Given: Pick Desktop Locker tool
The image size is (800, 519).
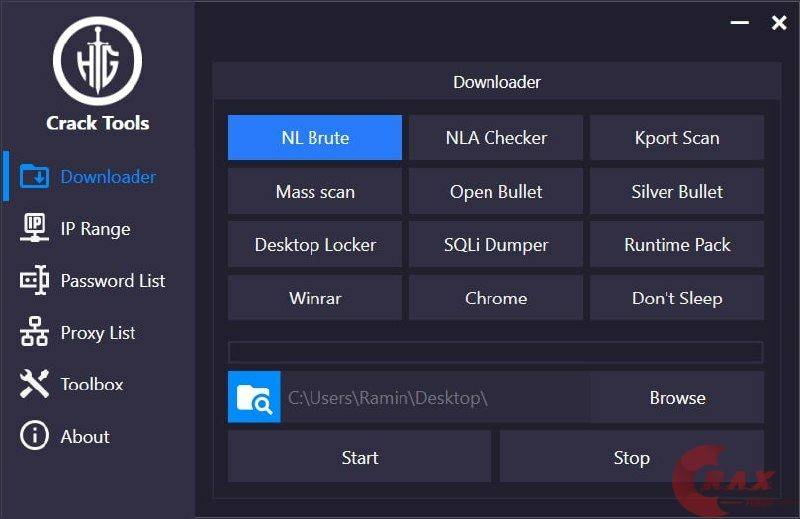Looking at the screenshot, I should pyautogui.click(x=315, y=244).
